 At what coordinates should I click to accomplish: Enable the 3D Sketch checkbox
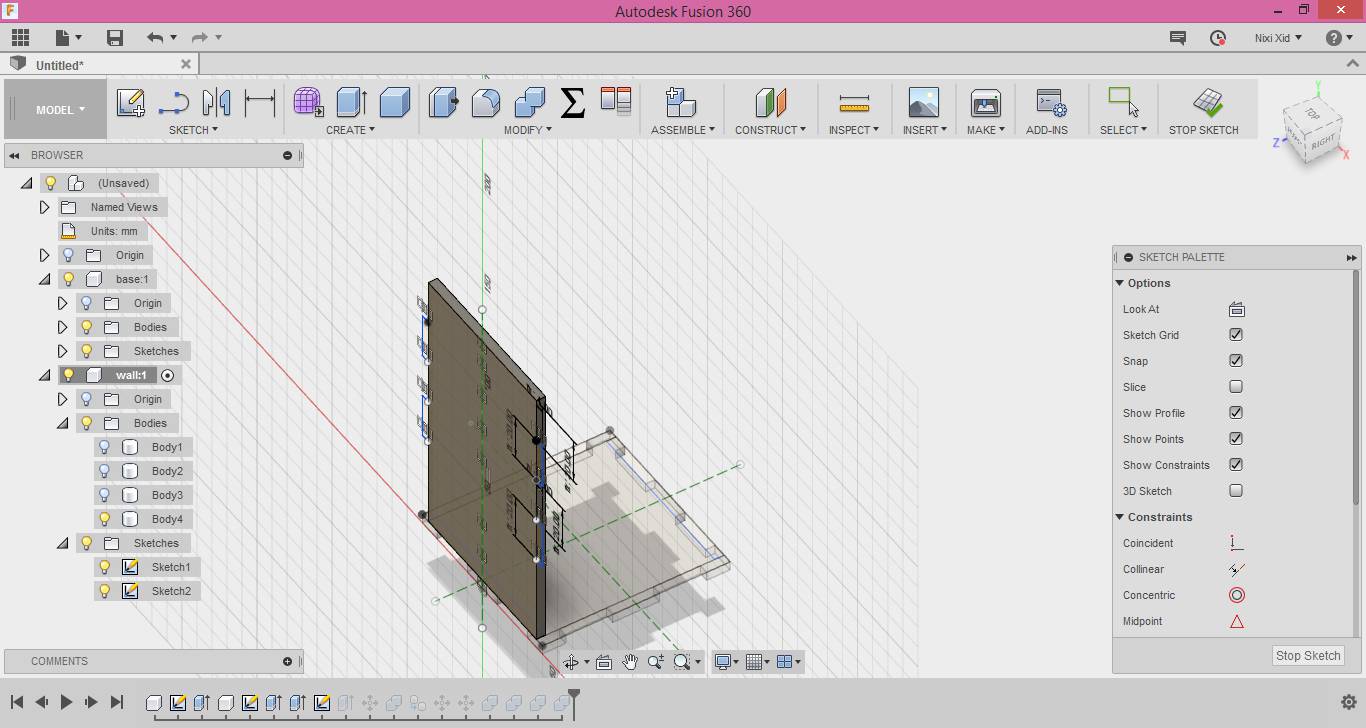click(x=1236, y=491)
